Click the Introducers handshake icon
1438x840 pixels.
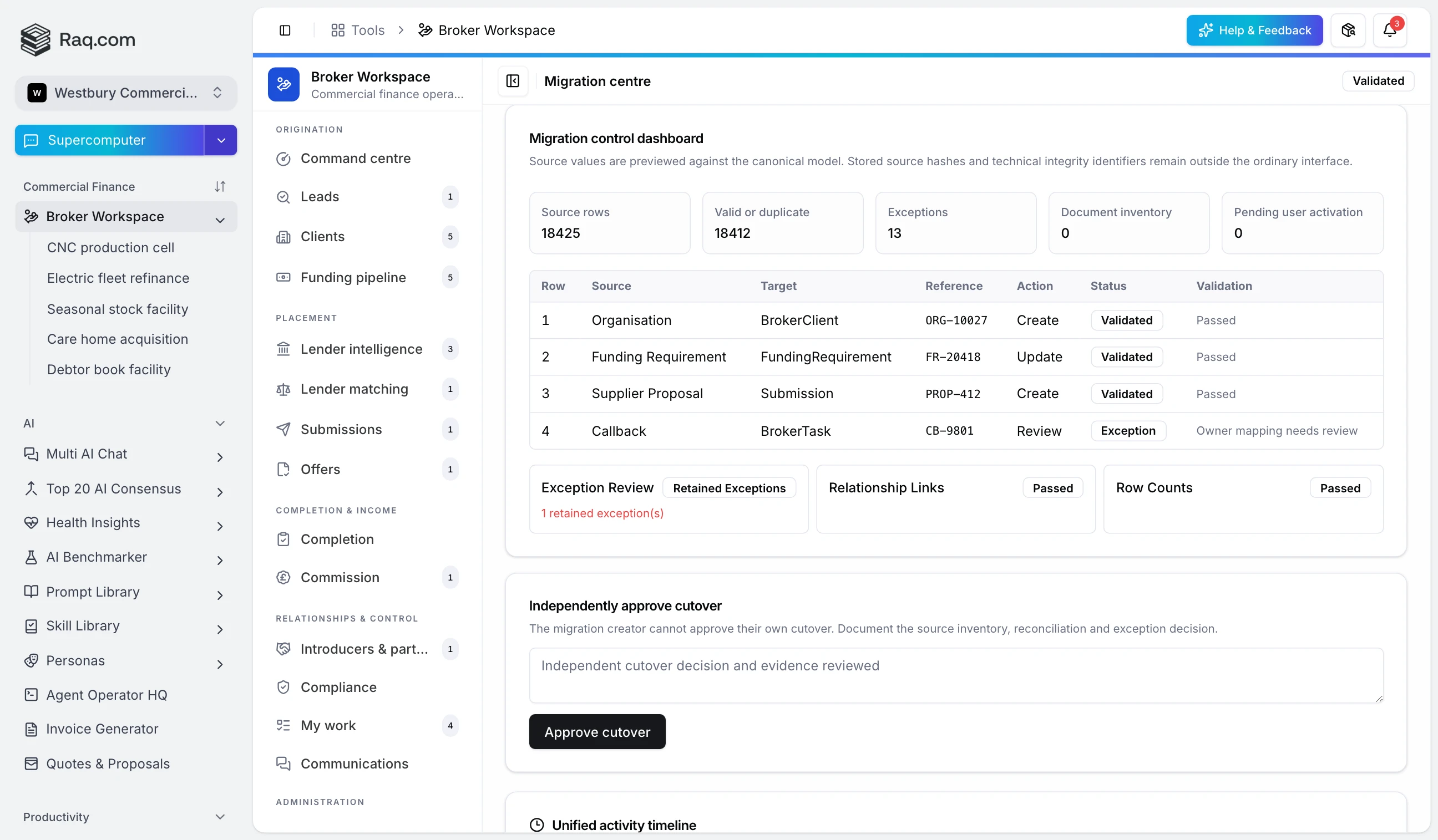coord(283,649)
